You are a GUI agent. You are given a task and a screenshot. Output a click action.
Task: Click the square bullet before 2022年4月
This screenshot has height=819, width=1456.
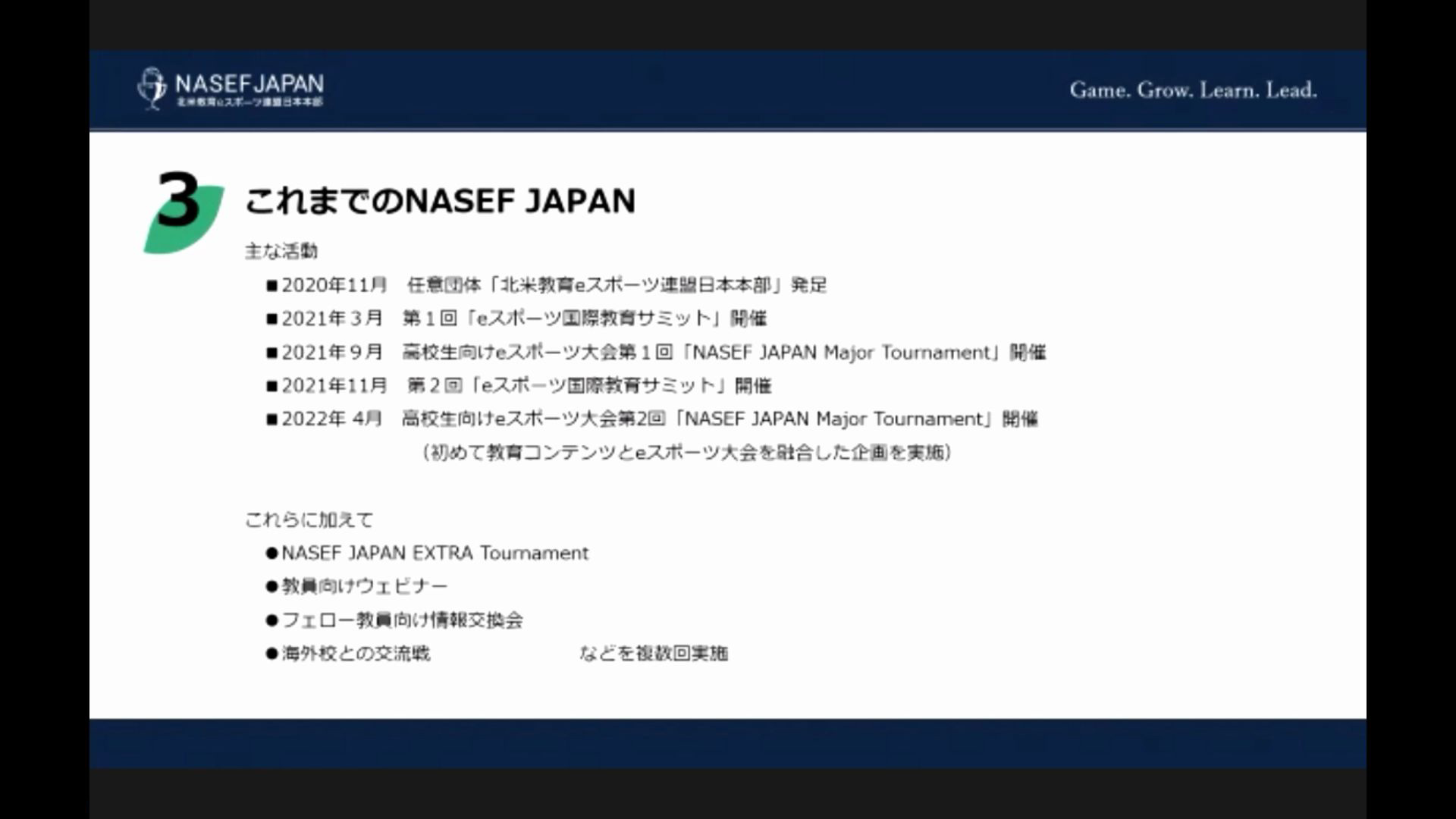coord(271,419)
